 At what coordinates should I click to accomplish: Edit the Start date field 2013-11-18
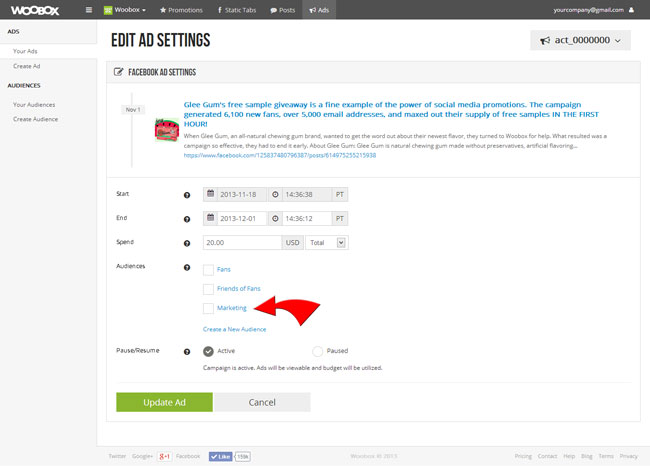[x=242, y=194]
